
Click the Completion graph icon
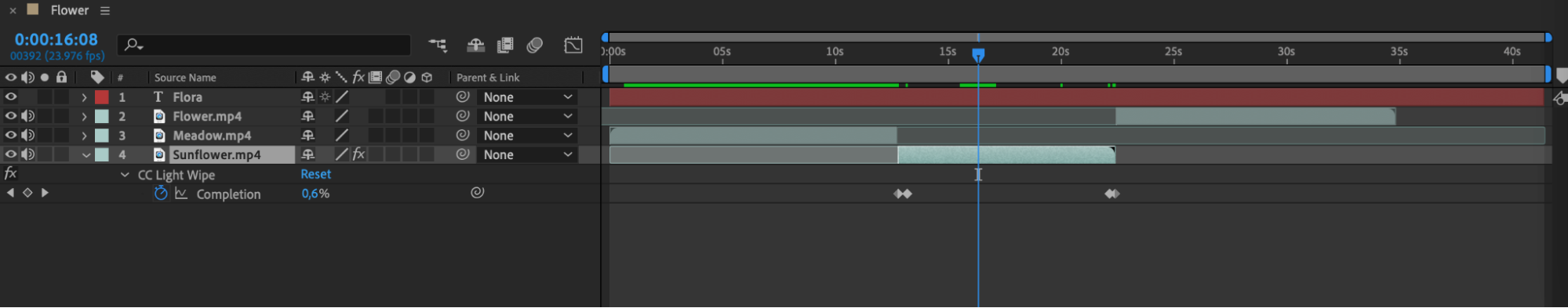coord(181,194)
